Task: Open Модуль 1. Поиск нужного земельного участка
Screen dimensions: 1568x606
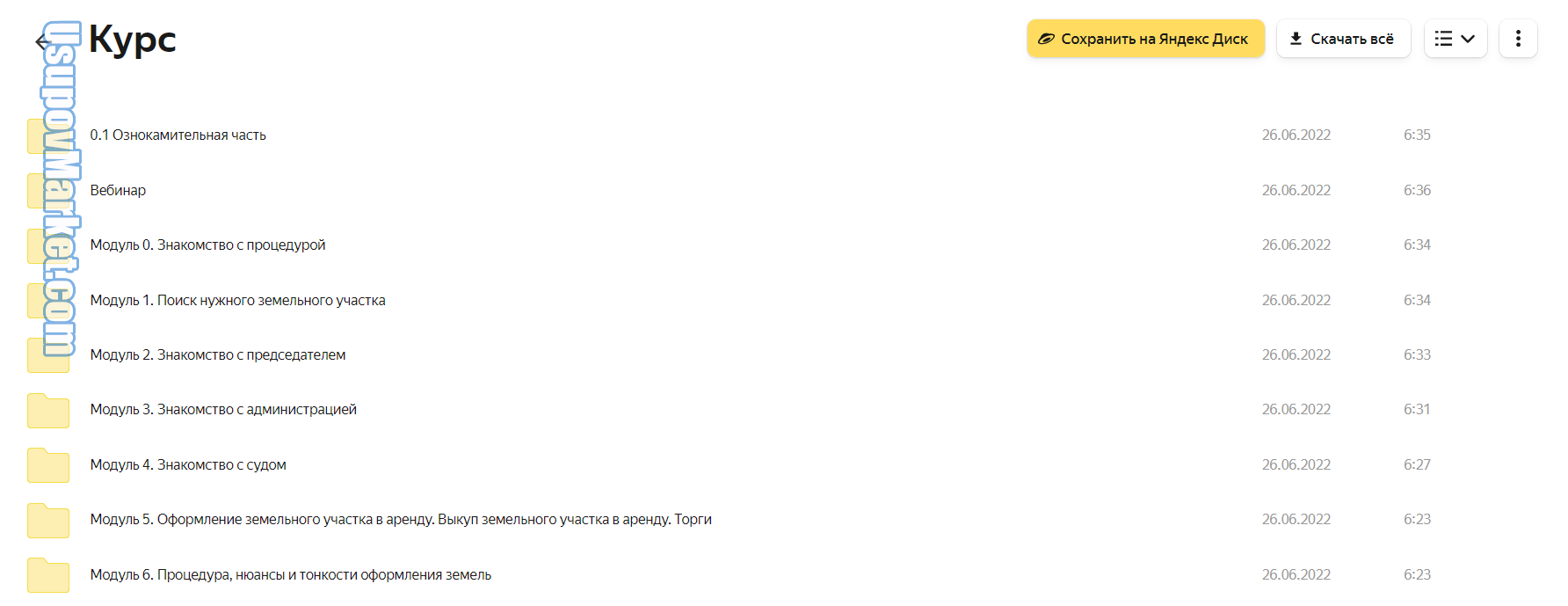Action: (237, 301)
